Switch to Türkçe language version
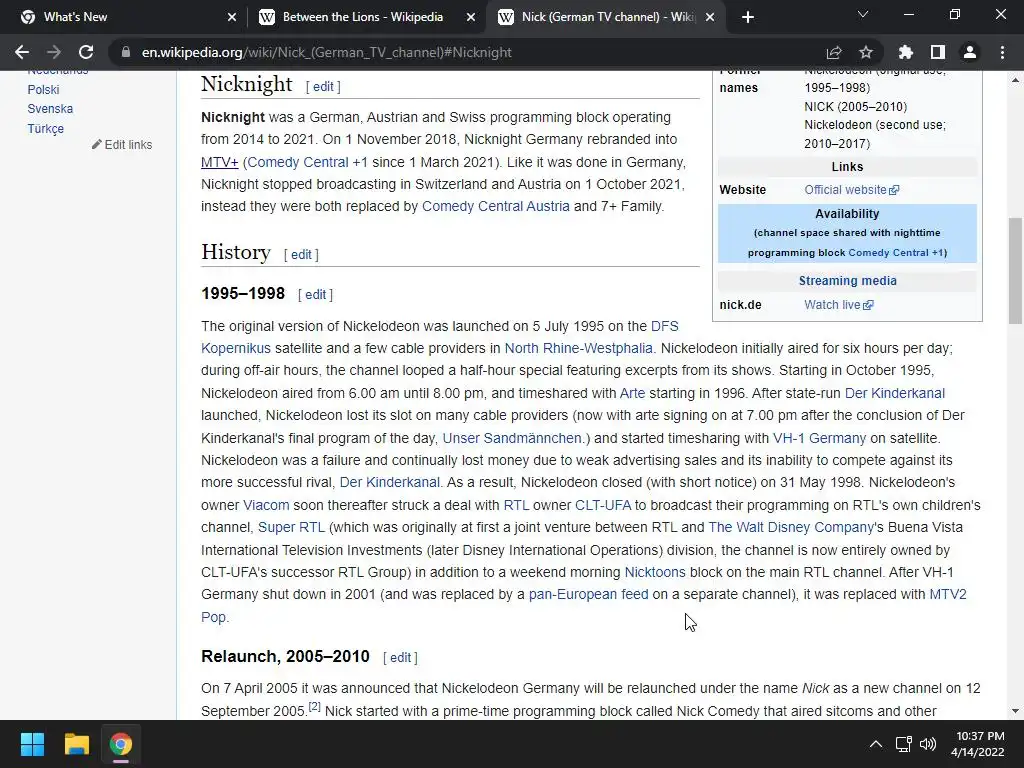1024x768 pixels. tap(46, 129)
